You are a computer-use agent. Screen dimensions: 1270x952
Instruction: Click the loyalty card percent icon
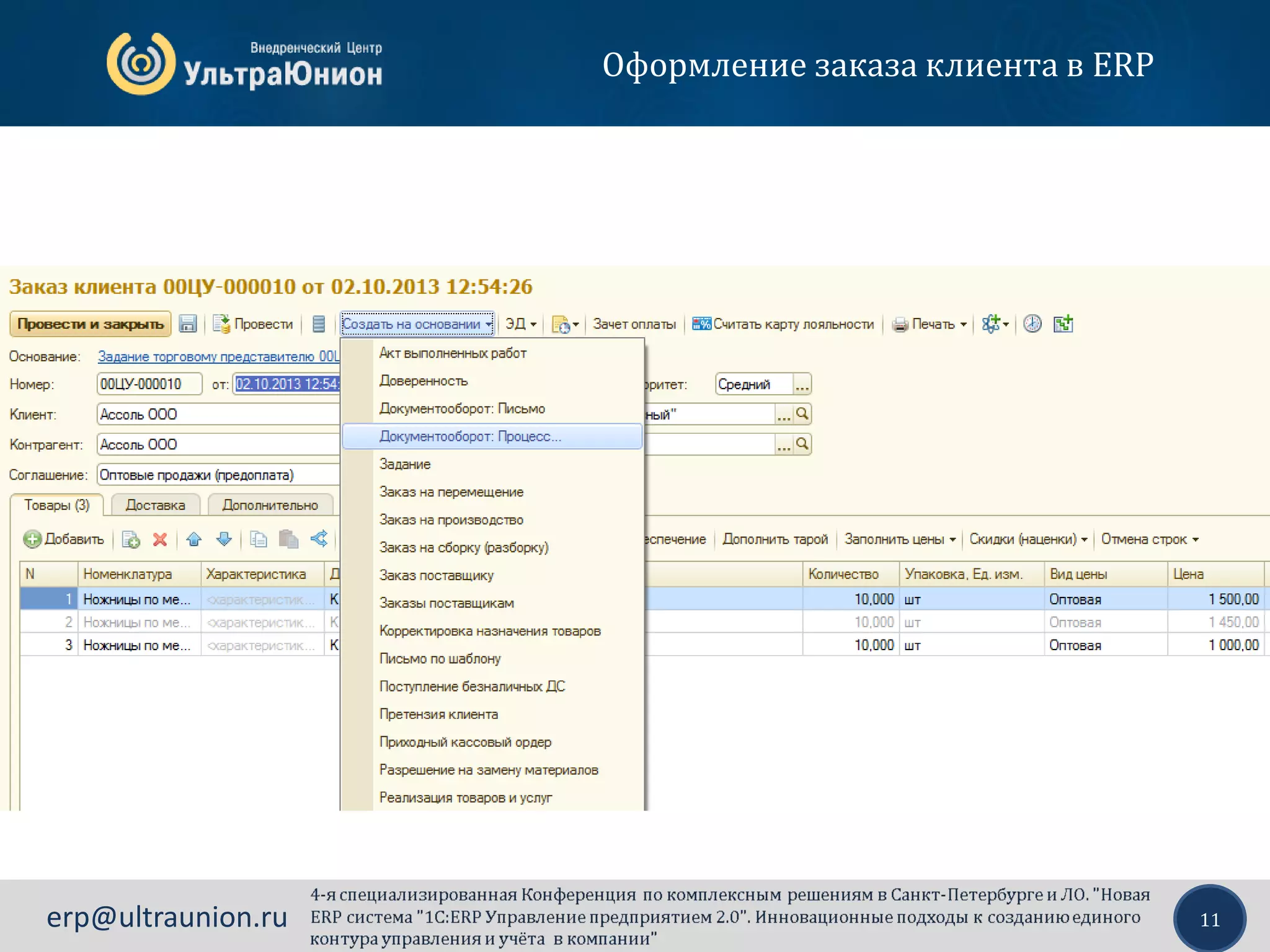pos(701,324)
